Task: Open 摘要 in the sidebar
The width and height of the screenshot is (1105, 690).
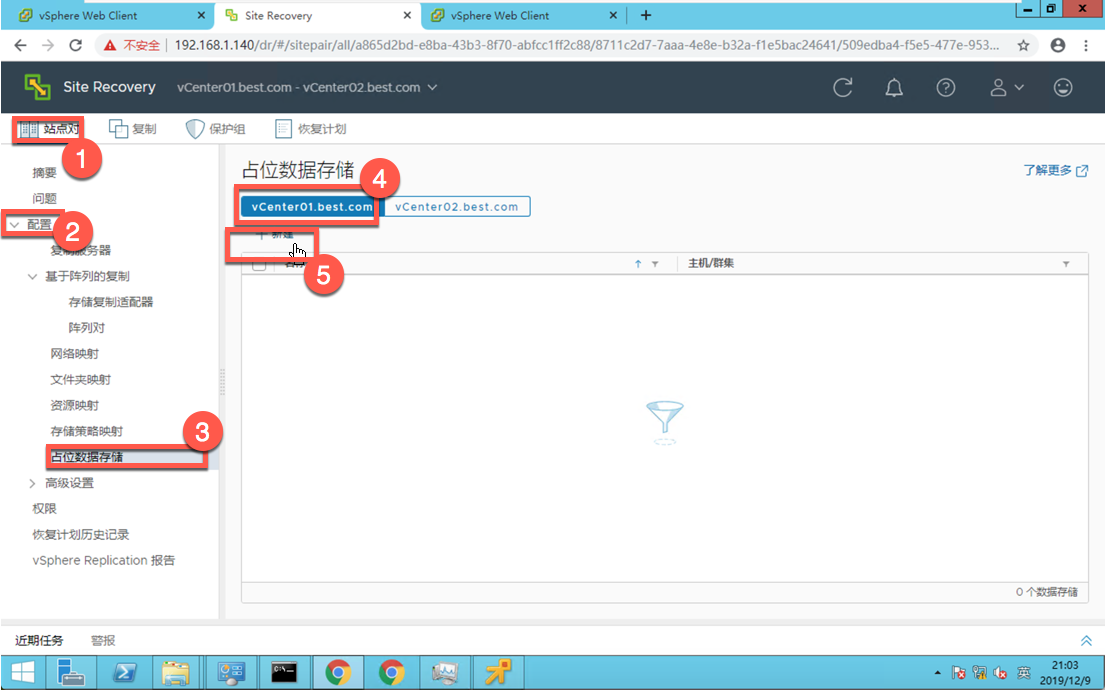Action: (44, 173)
